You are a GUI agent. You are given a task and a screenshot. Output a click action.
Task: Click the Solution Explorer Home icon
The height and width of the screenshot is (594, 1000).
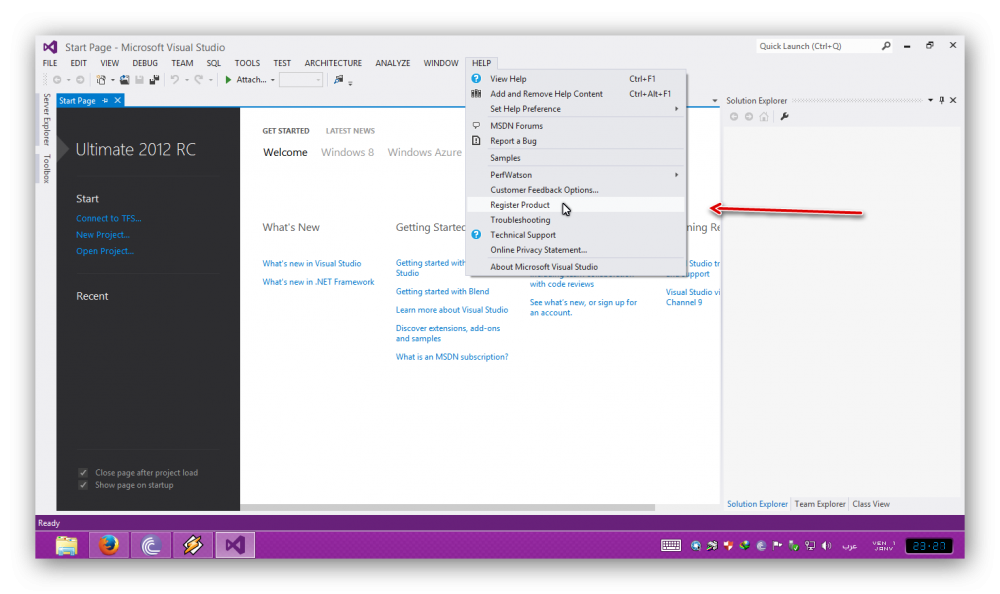pos(764,117)
